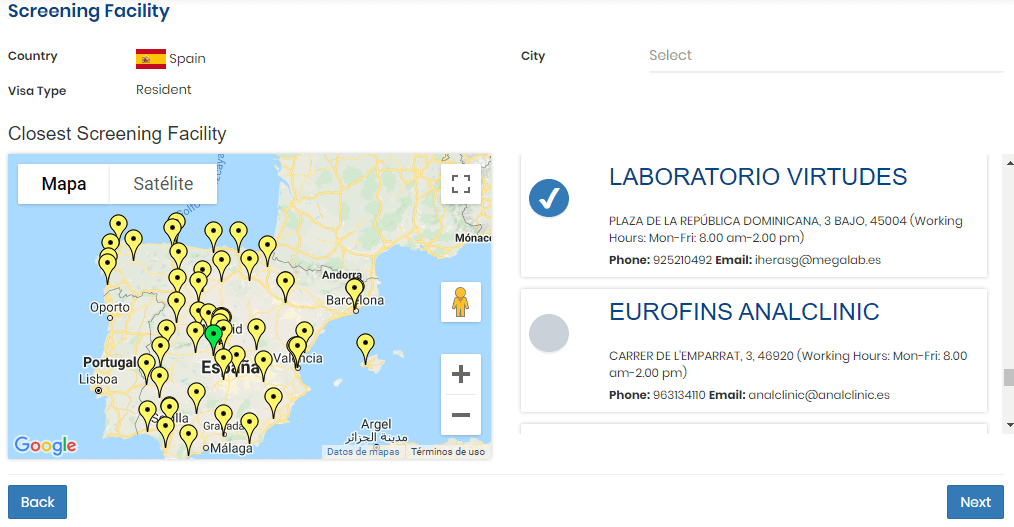Click the Google logo on map
This screenshot has height=527, width=1014.
pos(45,445)
